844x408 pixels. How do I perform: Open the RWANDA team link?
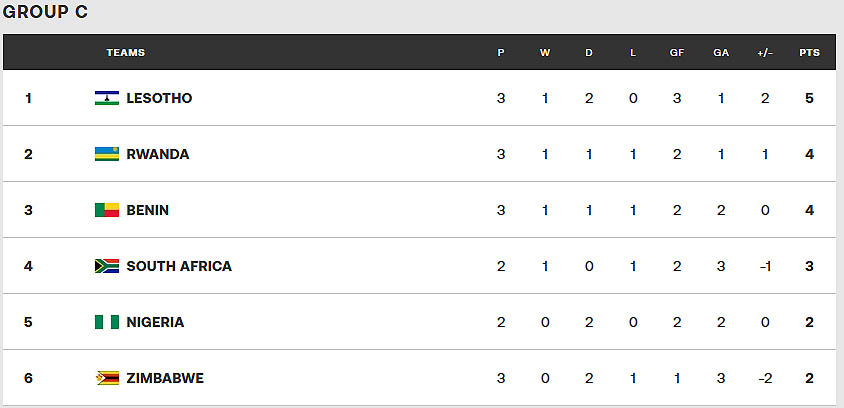pyautogui.click(x=158, y=154)
